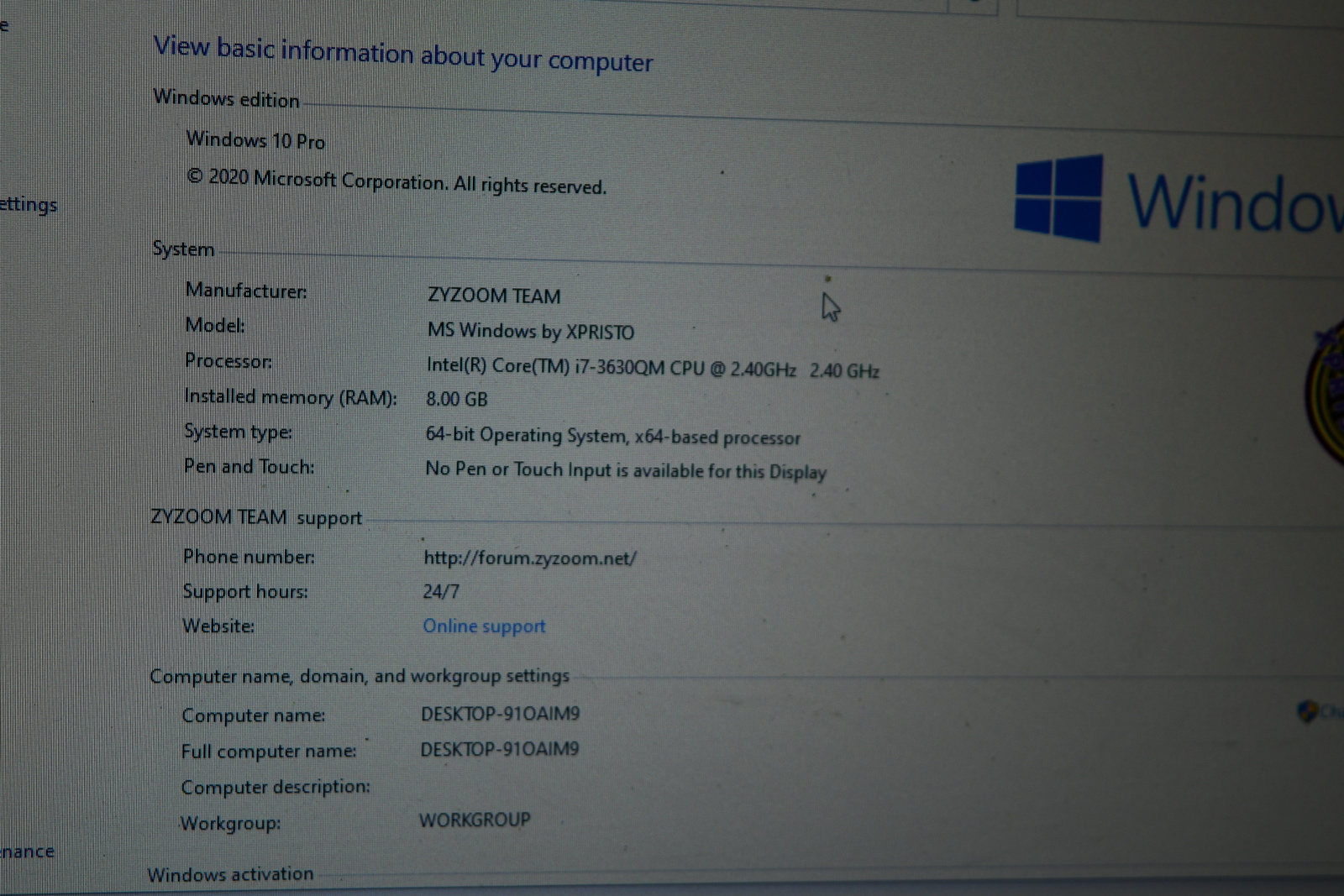
Task: Select the 'Windows 10 Pro' edition text
Action: tap(255, 139)
